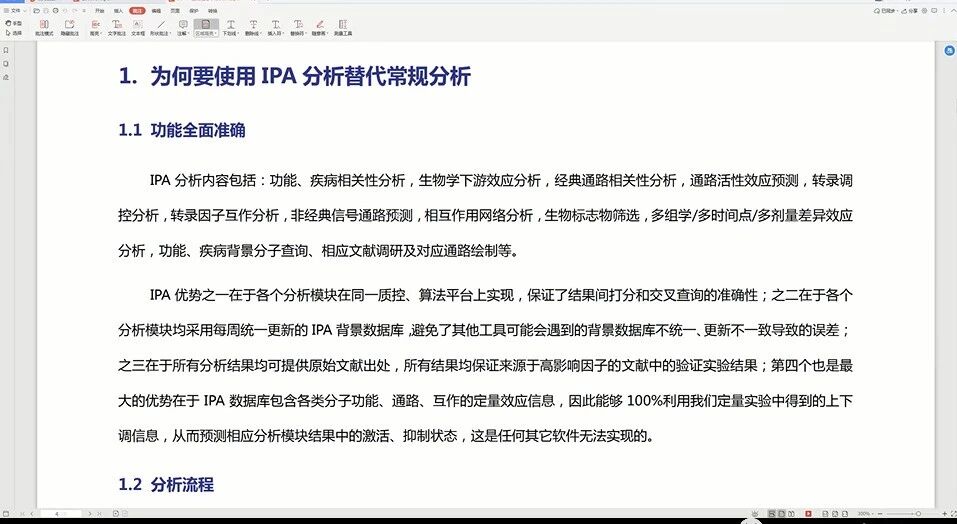Open the settings gear icon top right
The image size is (957, 524).
coord(925,10)
